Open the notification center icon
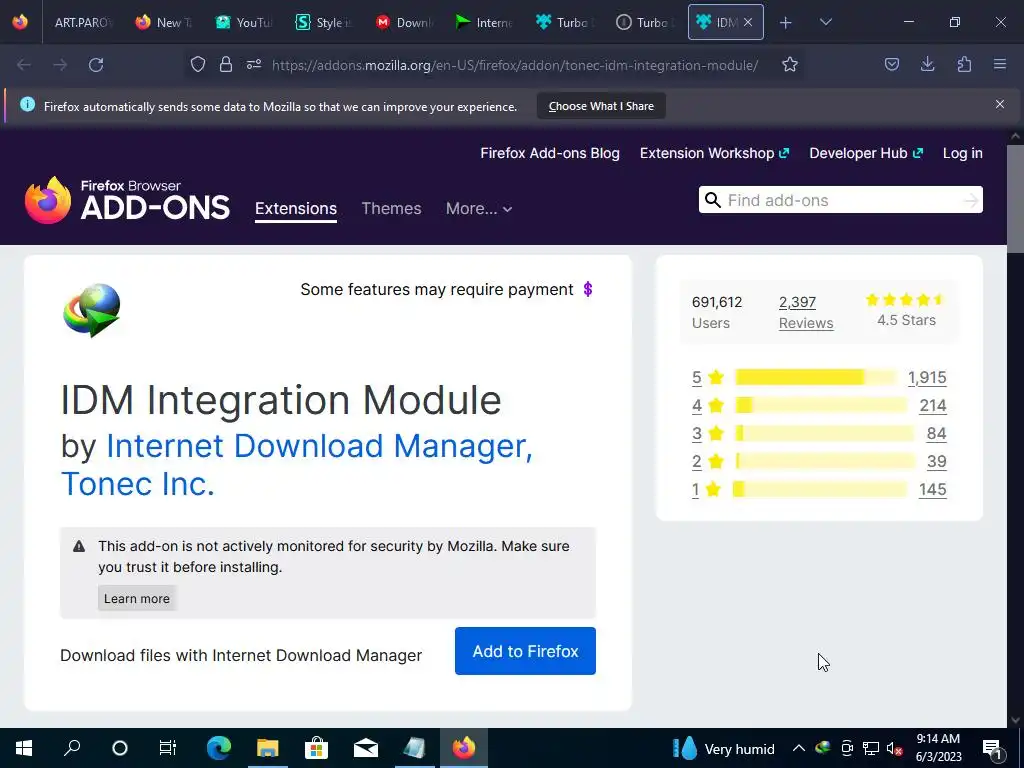The width and height of the screenshot is (1024, 768). click(992, 748)
